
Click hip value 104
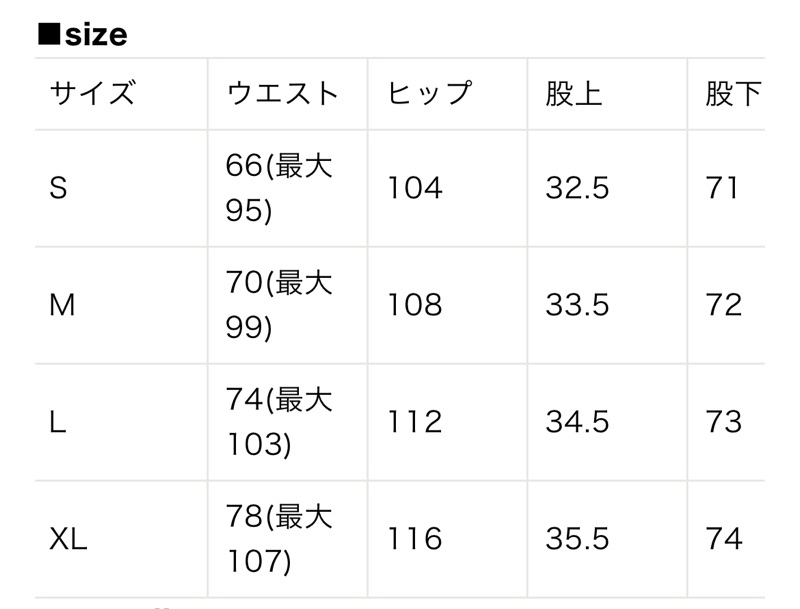415,188
